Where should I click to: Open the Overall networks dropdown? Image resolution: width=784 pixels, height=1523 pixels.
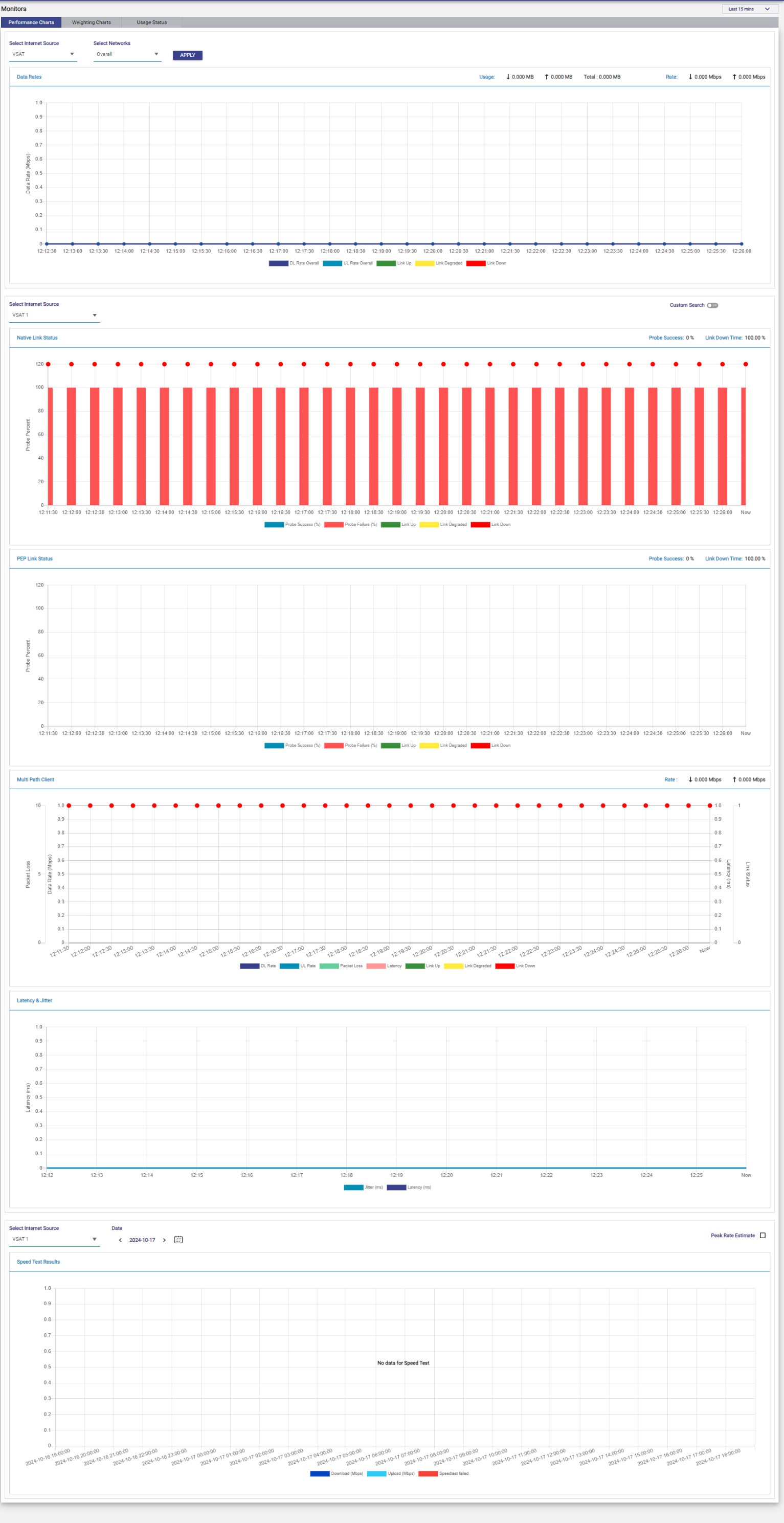point(127,54)
